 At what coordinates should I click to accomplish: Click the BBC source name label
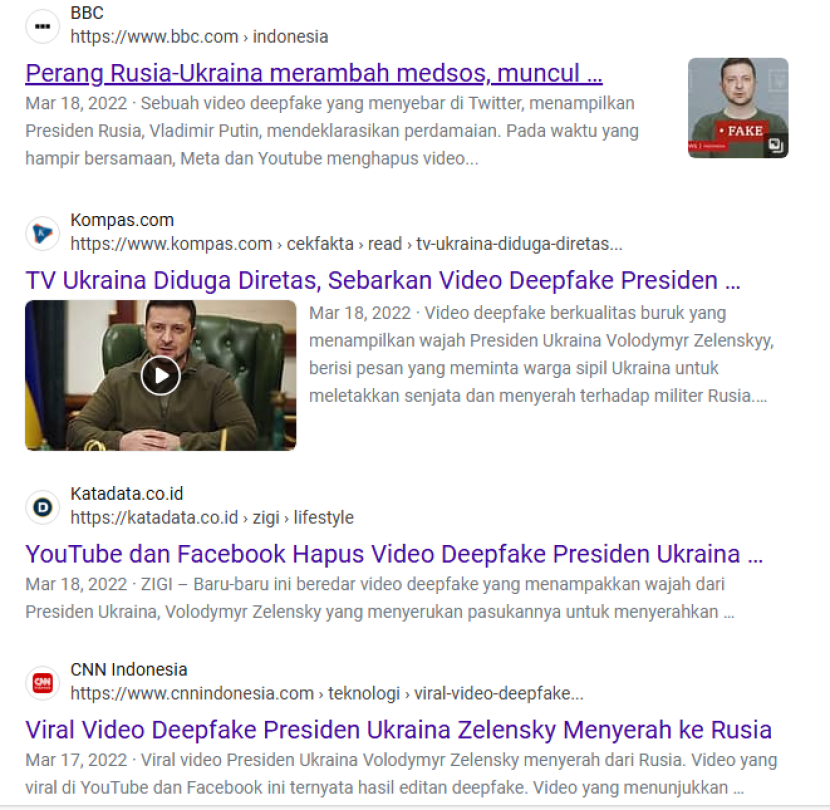point(87,13)
